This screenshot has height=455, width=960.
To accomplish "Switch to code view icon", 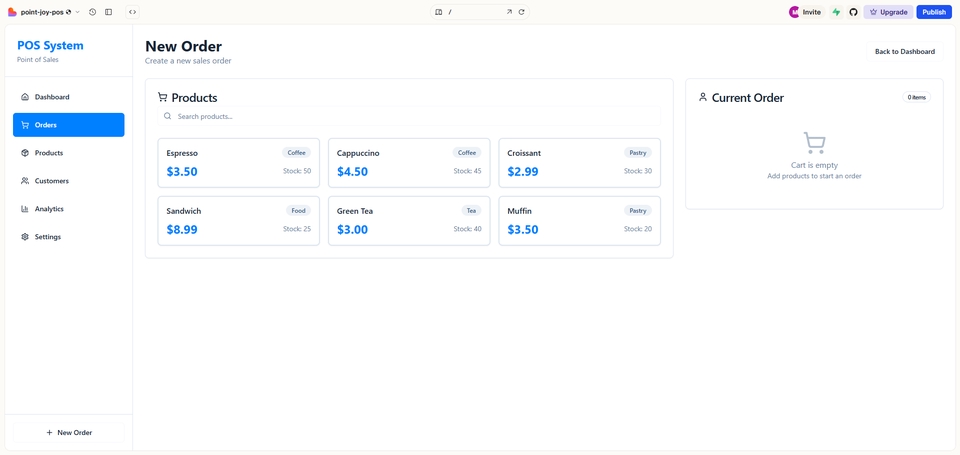I will (132, 12).
